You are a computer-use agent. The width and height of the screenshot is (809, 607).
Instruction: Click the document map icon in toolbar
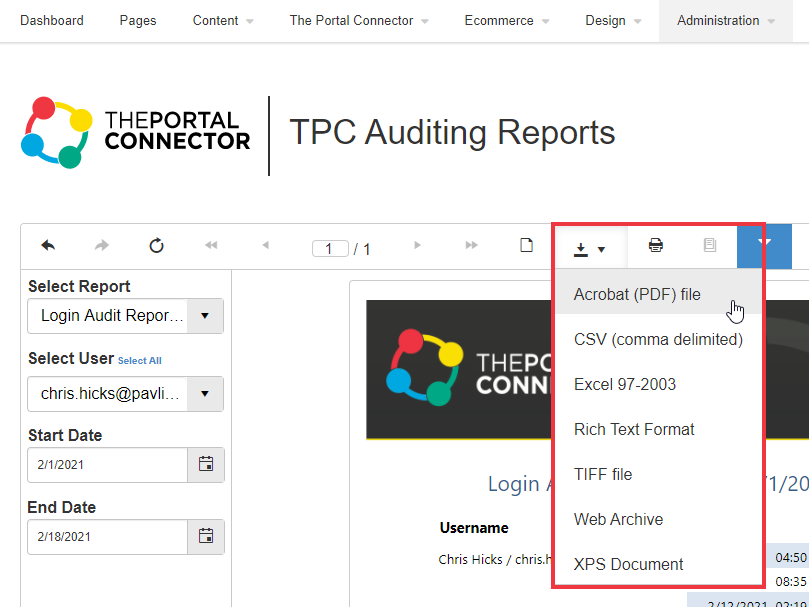pos(710,245)
